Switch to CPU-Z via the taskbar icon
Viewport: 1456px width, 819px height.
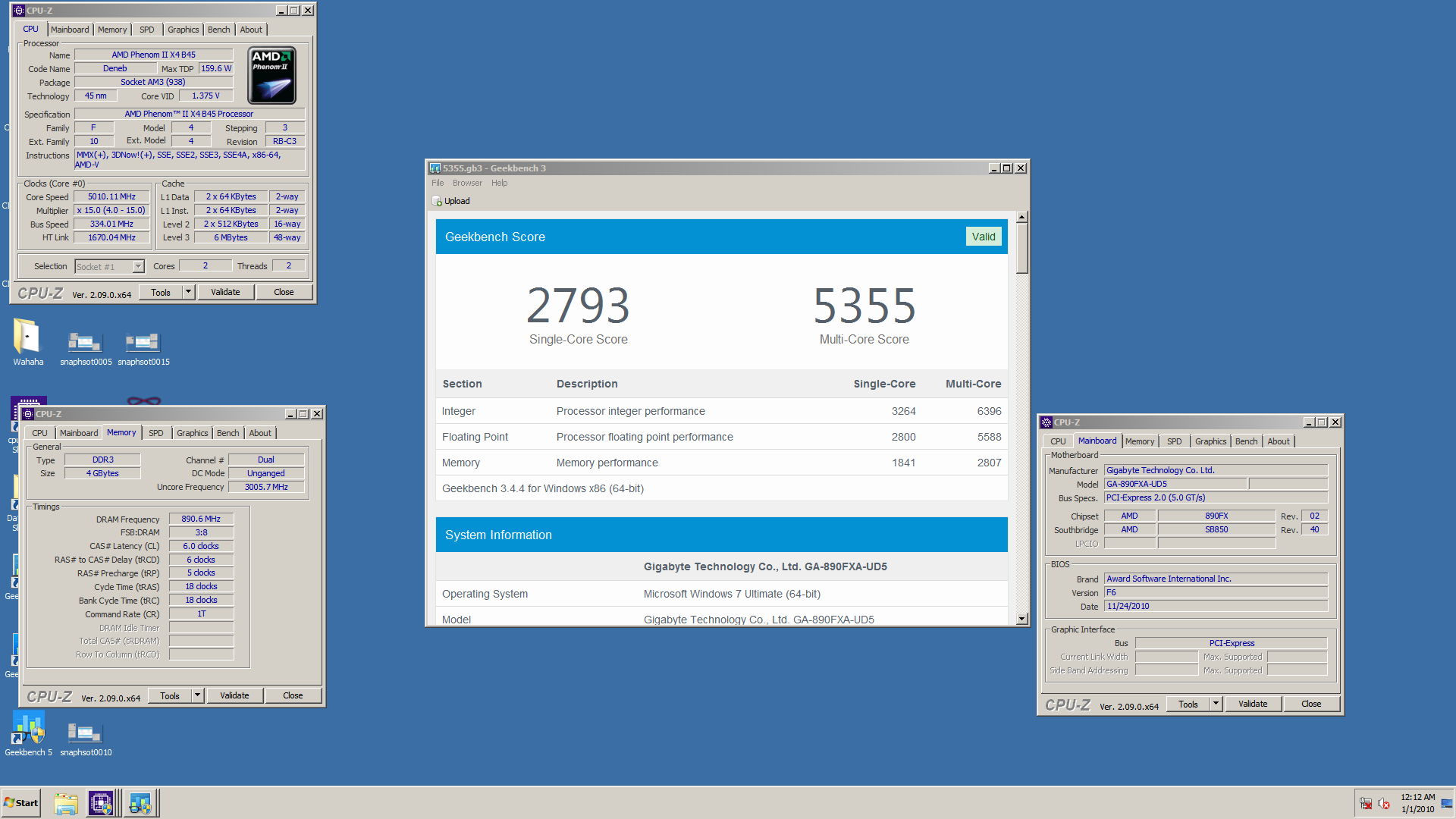(101, 803)
